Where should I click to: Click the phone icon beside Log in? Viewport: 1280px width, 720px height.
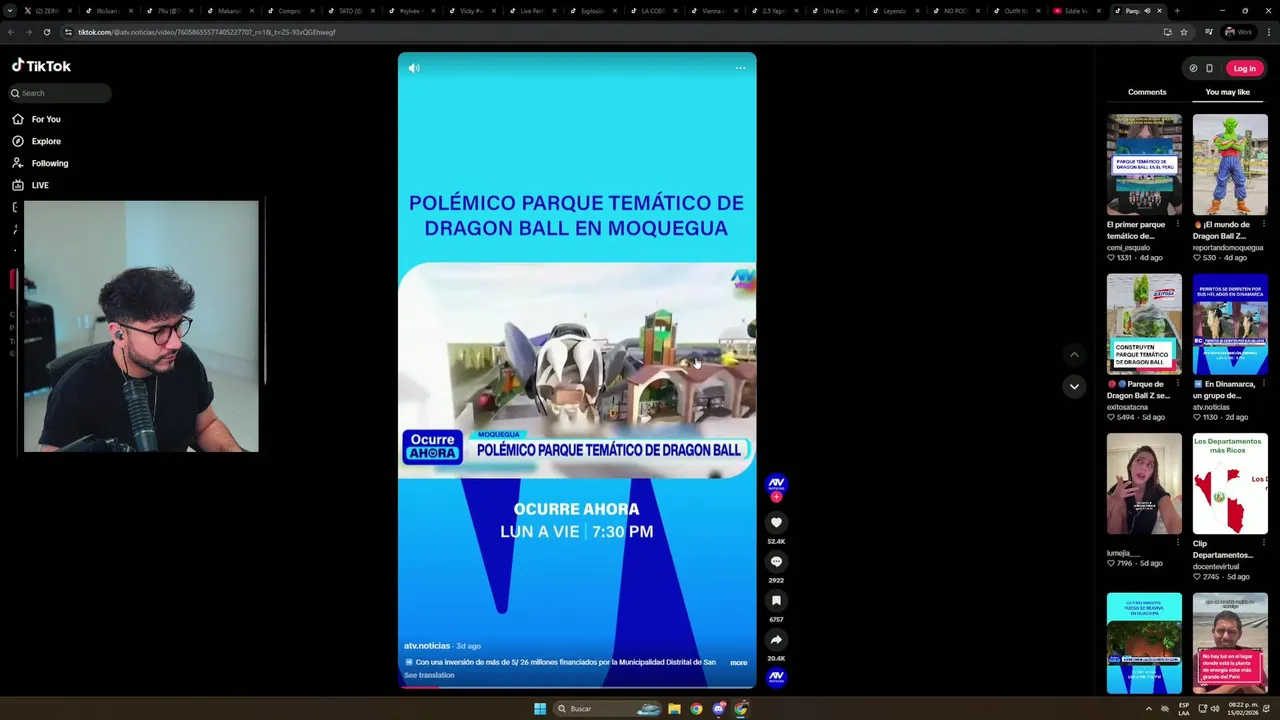pos(1209,68)
